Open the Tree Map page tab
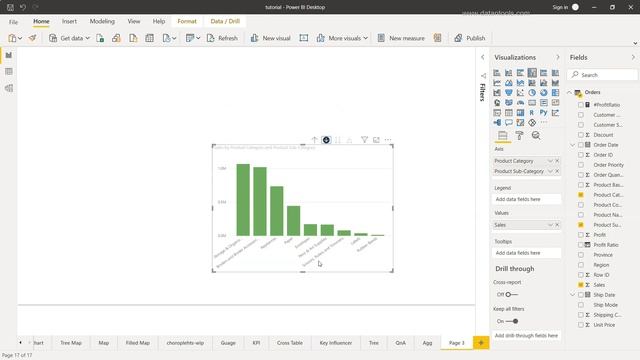640x360 pixels. point(71,343)
